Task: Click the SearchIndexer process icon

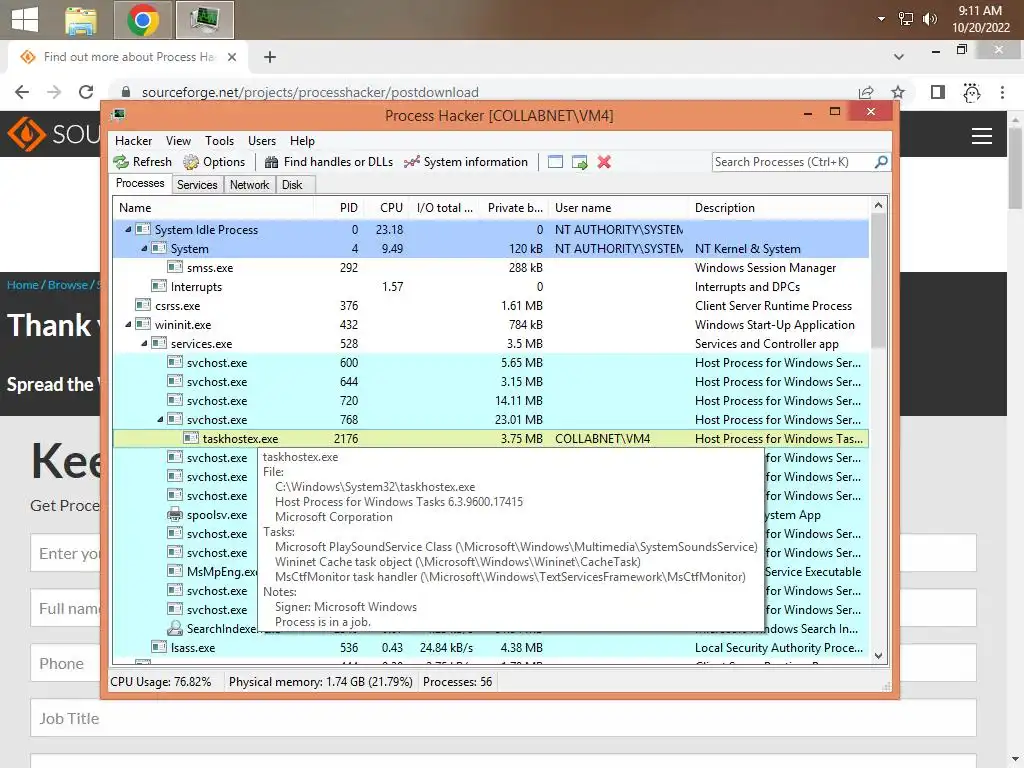Action: (x=174, y=628)
